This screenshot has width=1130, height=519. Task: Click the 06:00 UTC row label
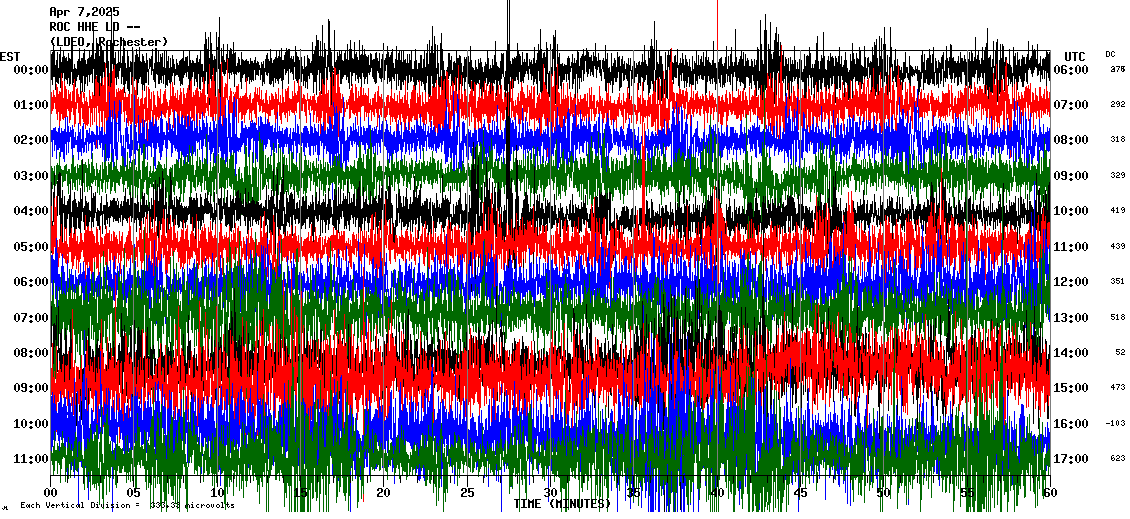(1071, 70)
